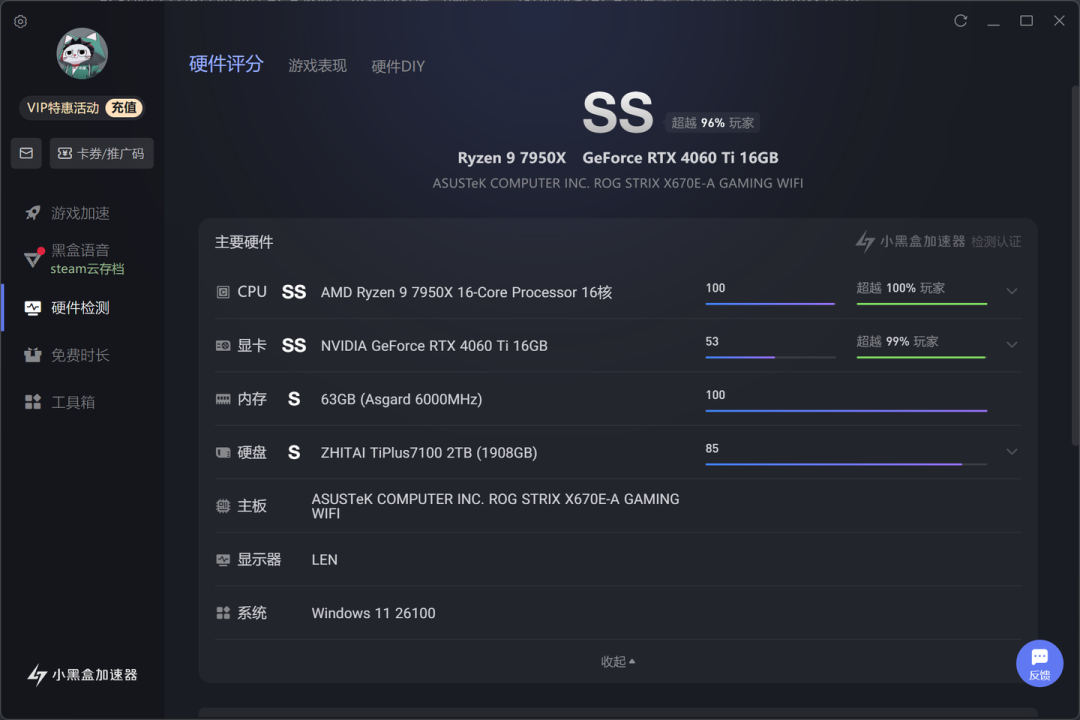The image size is (1080, 720).
Task: Switch to the 游戏表现 tab
Action: pos(318,65)
